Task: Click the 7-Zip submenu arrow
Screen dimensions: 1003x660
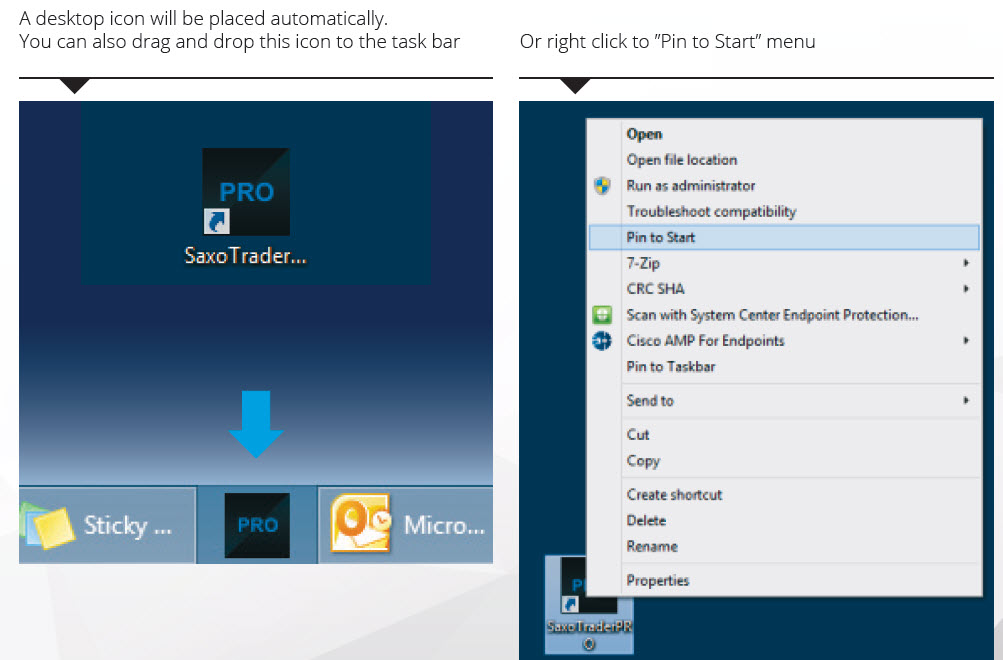Action: [x=966, y=263]
